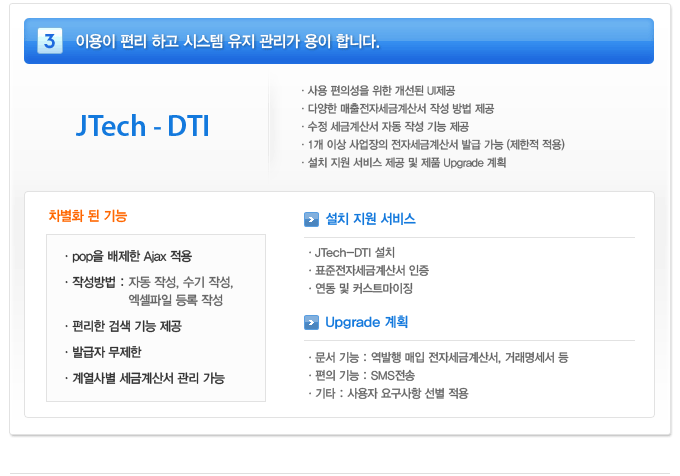The height and width of the screenshot is (476, 680).
Task: Click the Upgrade 계획 heading
Action: tap(366, 322)
